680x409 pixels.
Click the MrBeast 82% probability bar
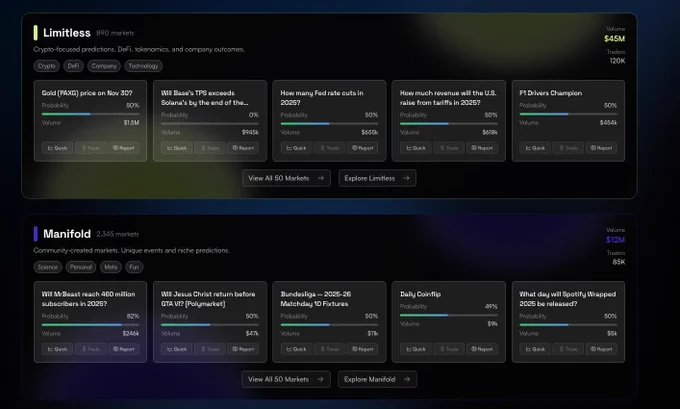coord(90,325)
